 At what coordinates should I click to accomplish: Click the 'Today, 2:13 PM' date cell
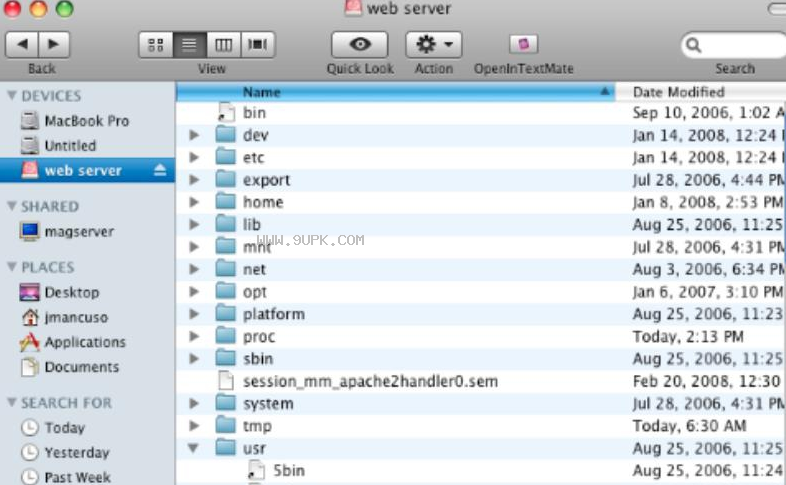pos(688,337)
